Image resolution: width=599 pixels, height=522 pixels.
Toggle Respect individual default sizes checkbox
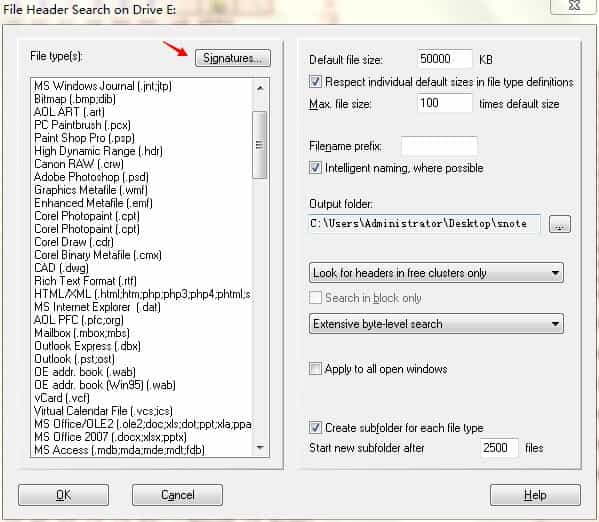click(315, 81)
